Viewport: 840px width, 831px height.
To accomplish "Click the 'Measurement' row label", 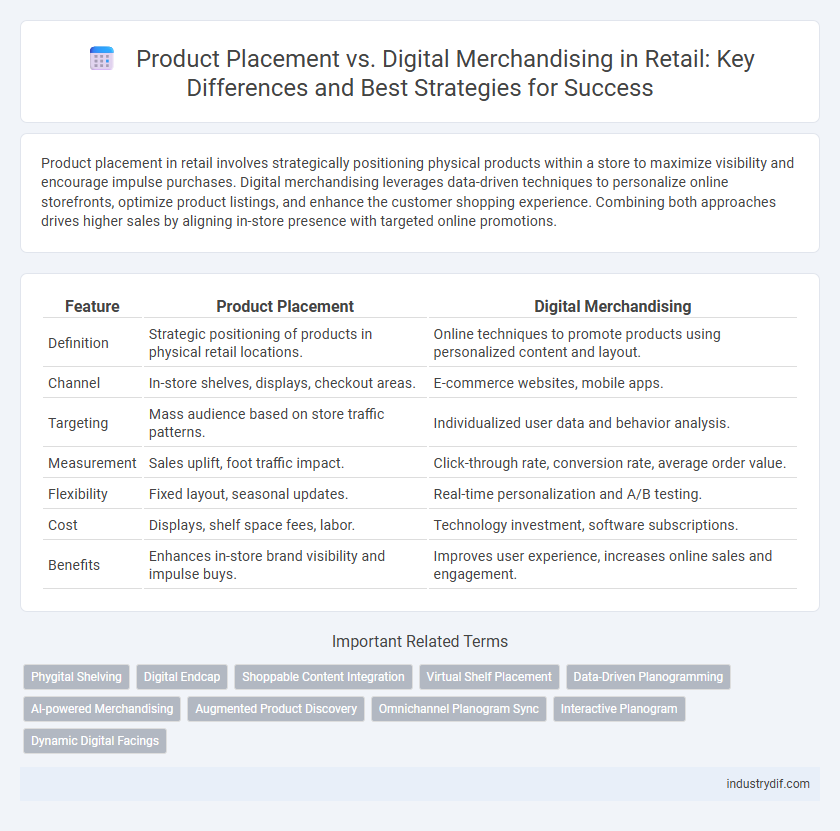I will click(x=92, y=463).
